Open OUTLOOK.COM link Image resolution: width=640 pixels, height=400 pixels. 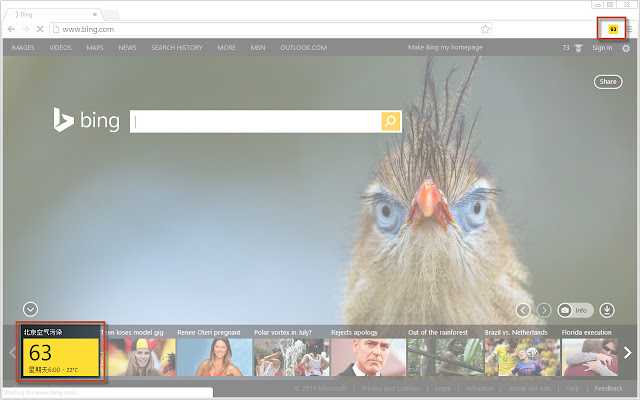pos(304,48)
